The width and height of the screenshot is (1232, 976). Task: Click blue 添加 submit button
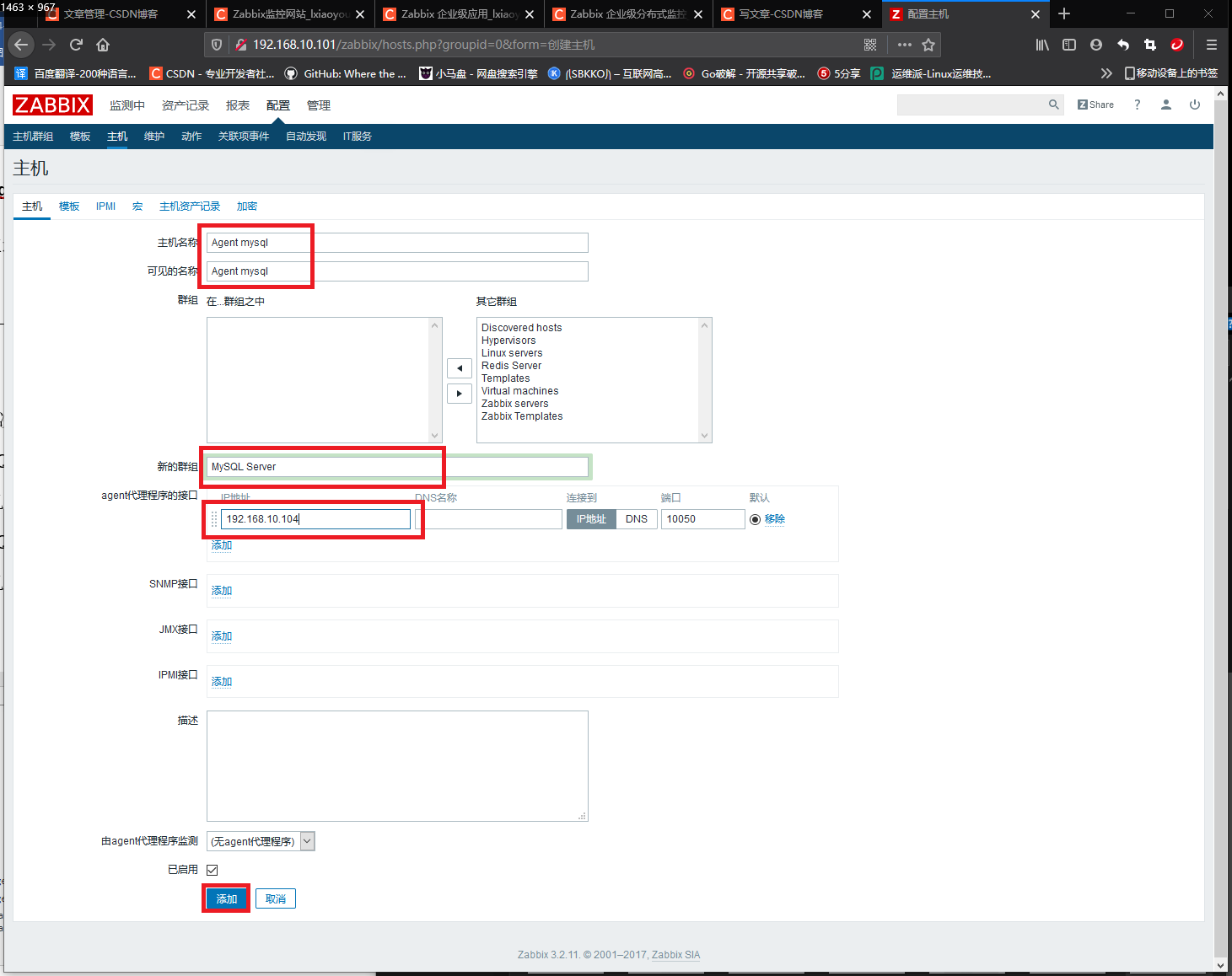[227, 899]
